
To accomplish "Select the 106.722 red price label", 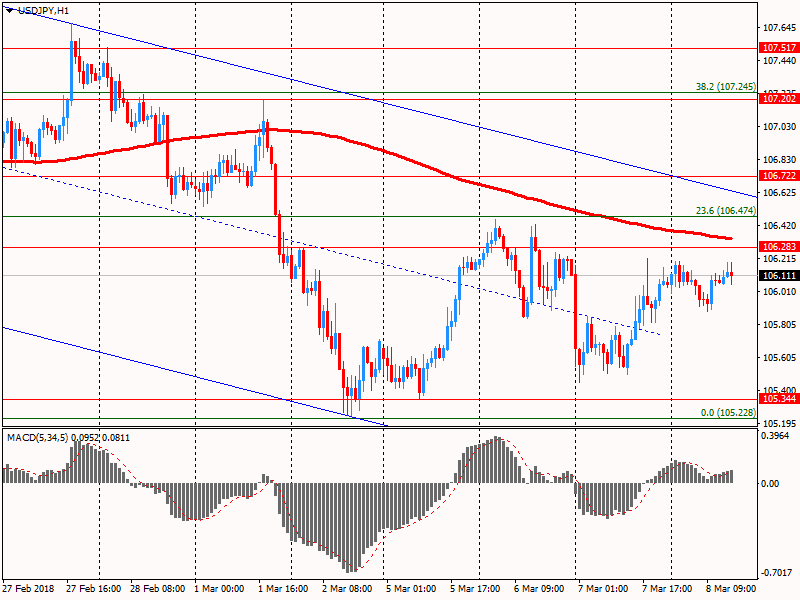I will click(x=779, y=176).
